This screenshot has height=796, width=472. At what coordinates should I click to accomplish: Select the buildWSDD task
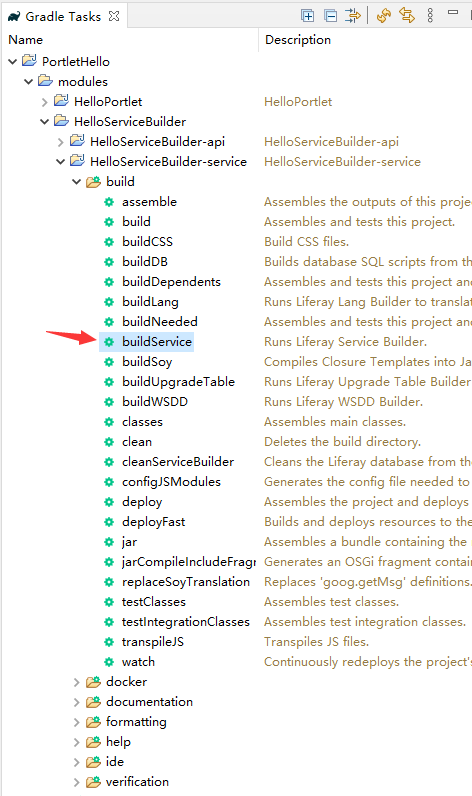coord(155,402)
